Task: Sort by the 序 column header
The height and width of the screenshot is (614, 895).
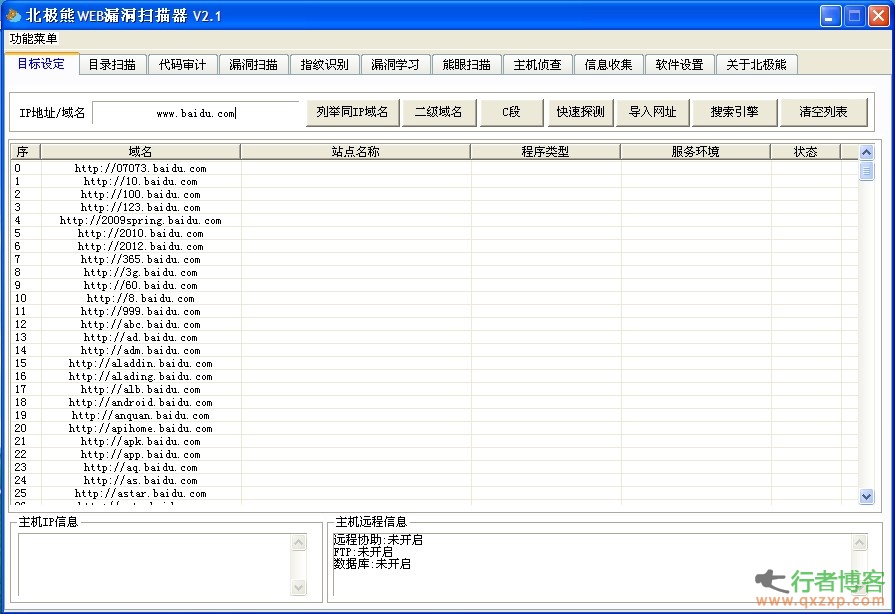Action: point(26,151)
